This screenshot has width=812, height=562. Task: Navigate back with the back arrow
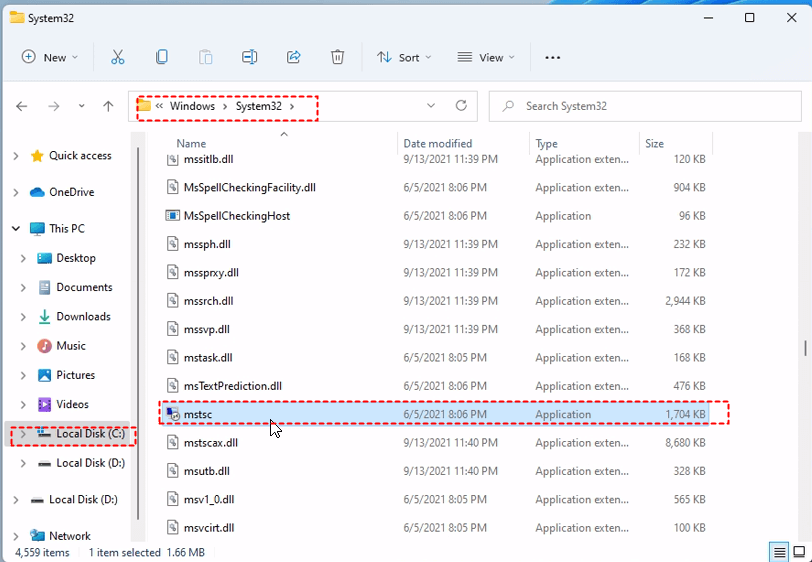click(22, 106)
